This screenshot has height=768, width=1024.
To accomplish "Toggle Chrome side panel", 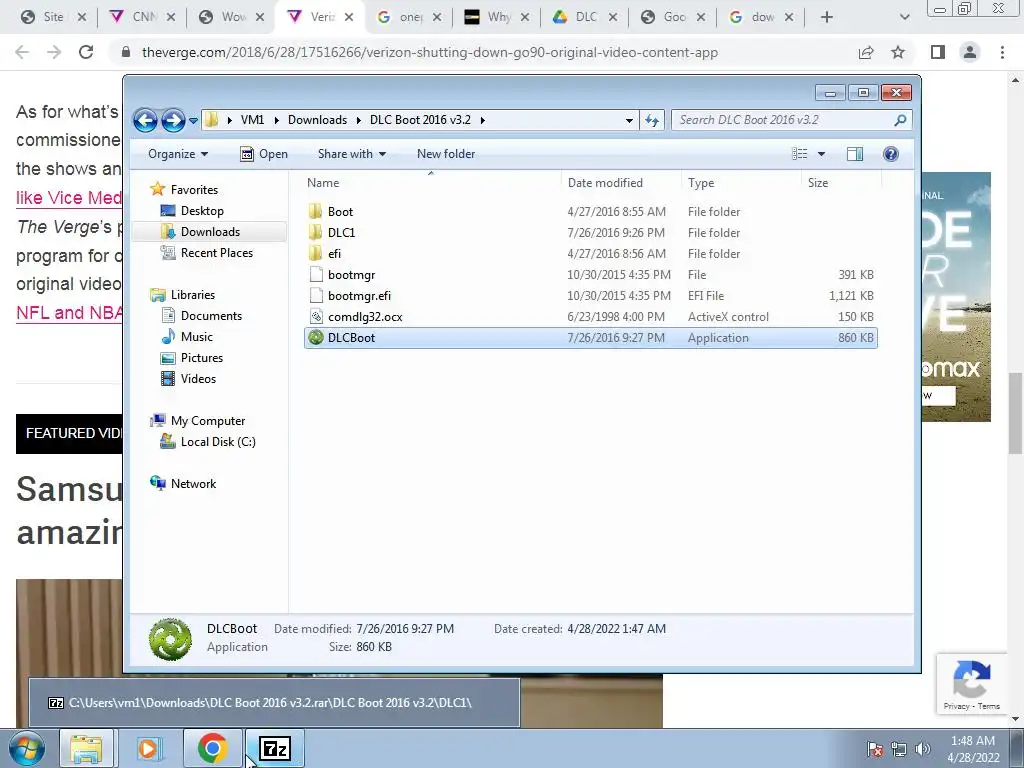I will (x=938, y=52).
